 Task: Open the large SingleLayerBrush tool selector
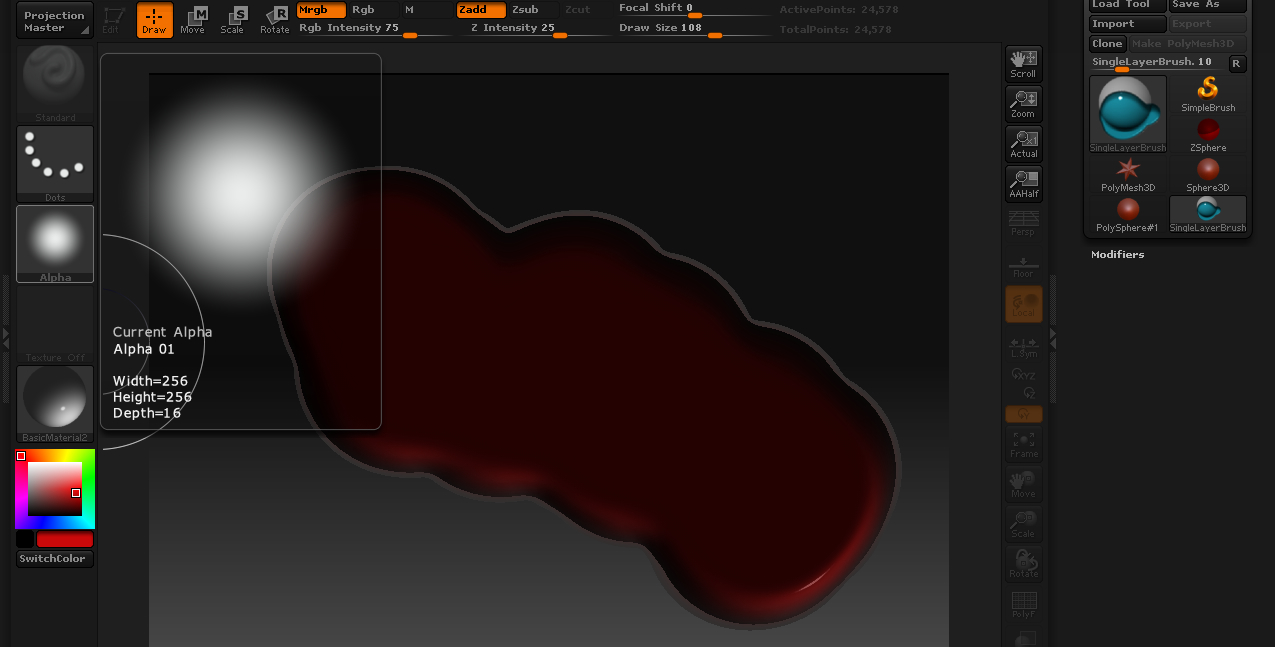1127,110
